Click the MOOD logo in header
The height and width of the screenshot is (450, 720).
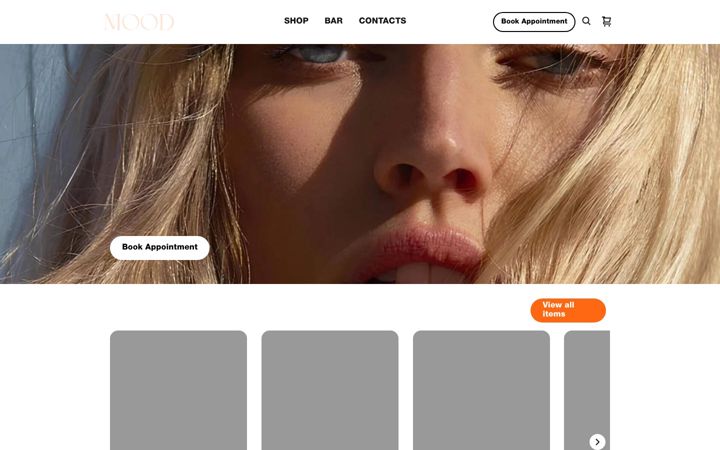coord(139,22)
